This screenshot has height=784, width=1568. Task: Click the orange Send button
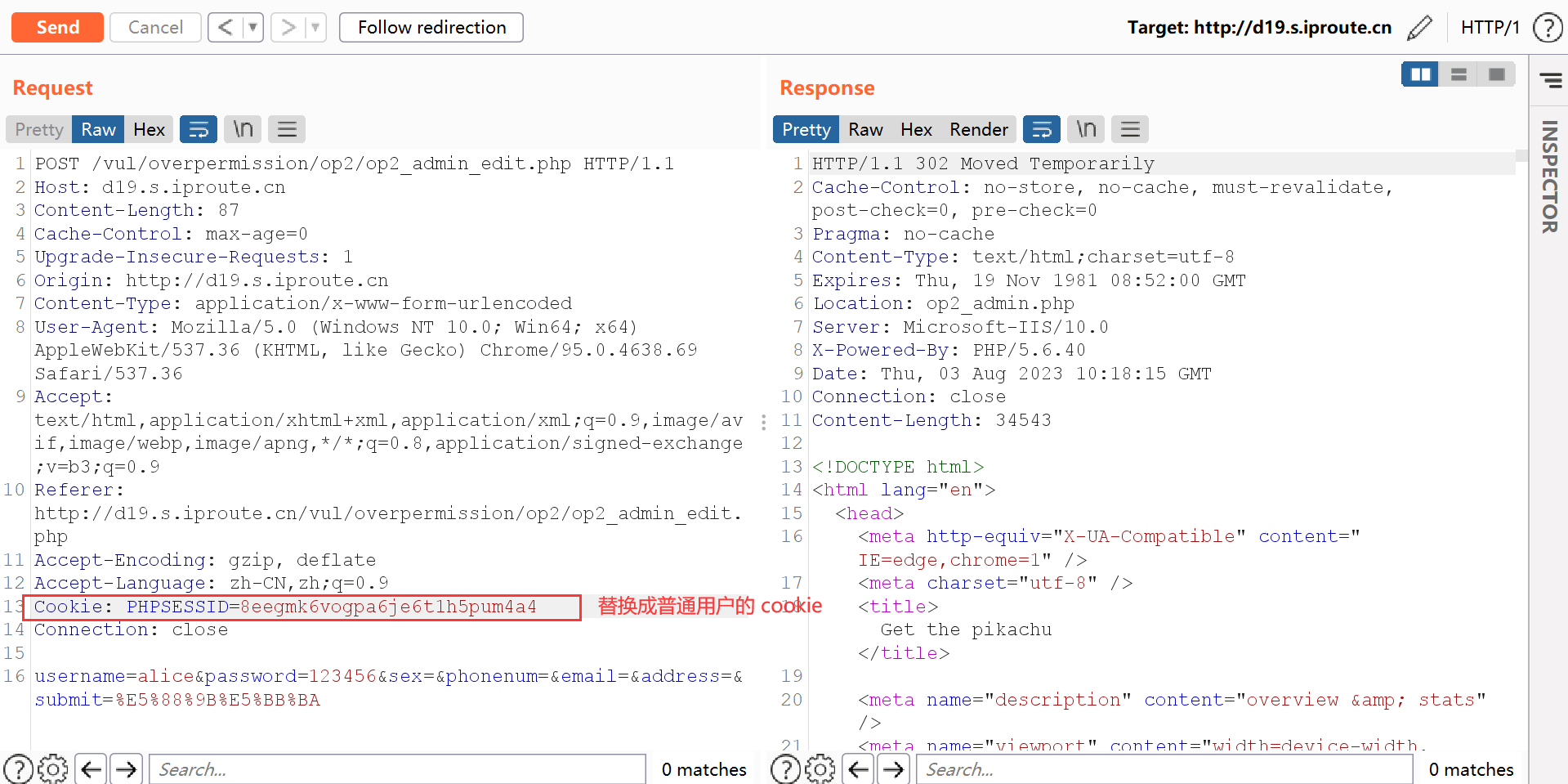57,27
